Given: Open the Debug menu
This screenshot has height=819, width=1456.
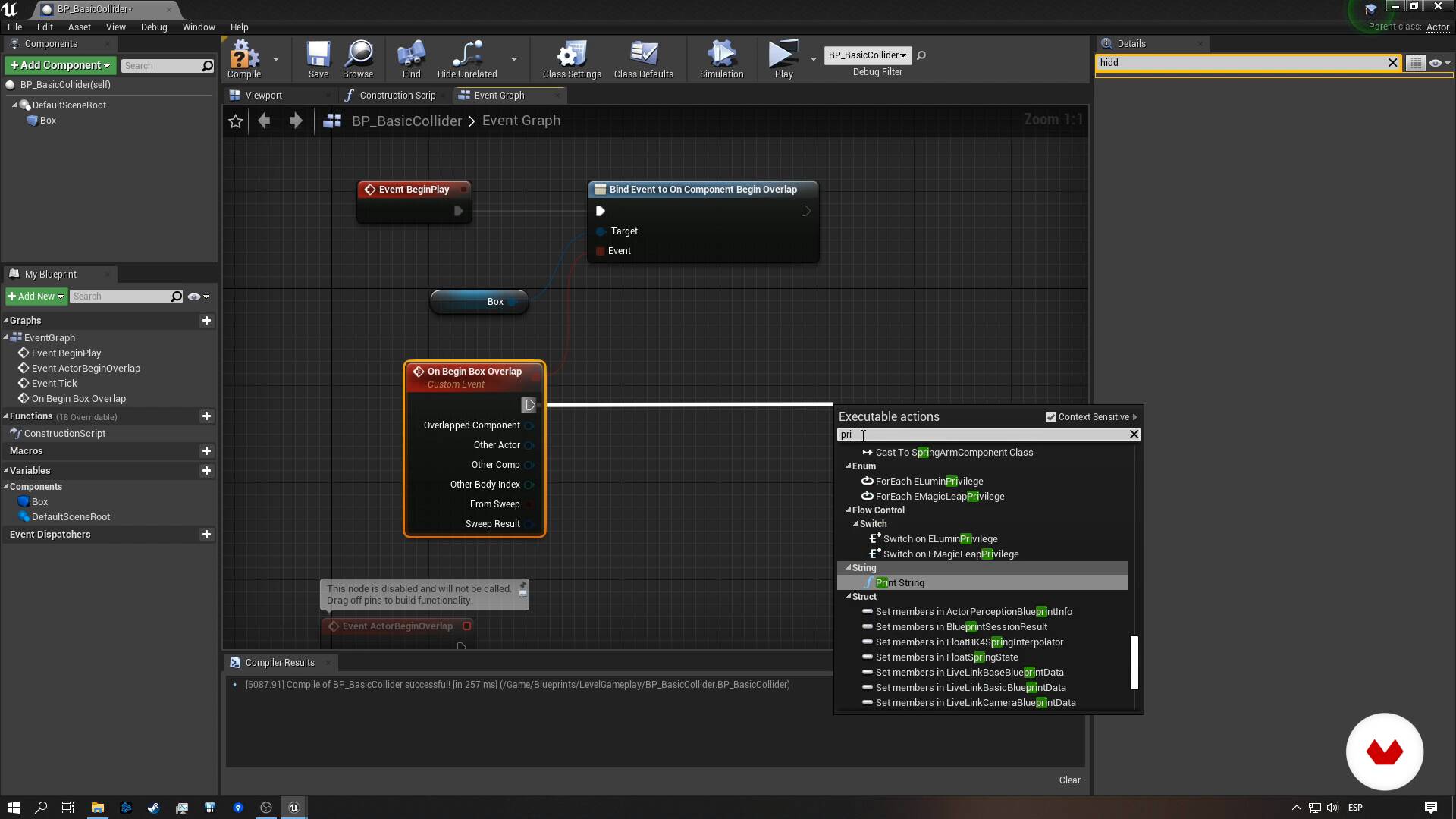Looking at the screenshot, I should click(x=154, y=27).
